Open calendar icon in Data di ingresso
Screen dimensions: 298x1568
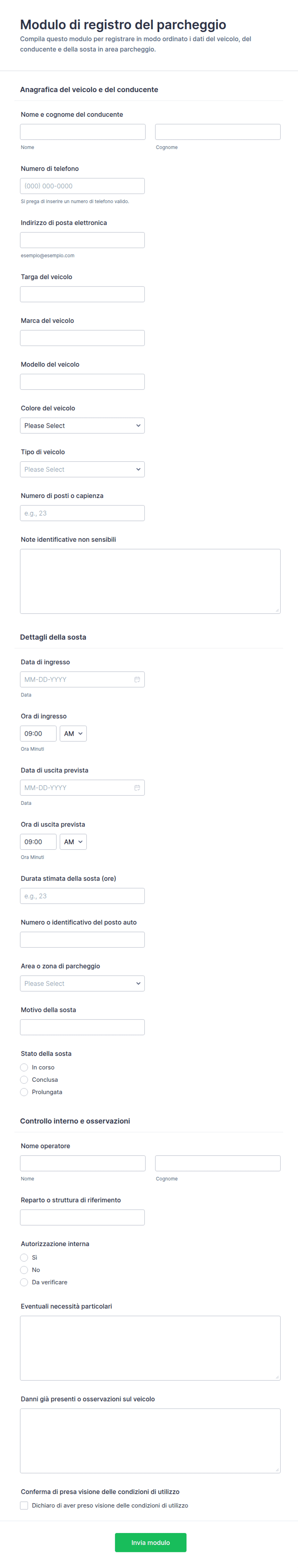coord(137,679)
